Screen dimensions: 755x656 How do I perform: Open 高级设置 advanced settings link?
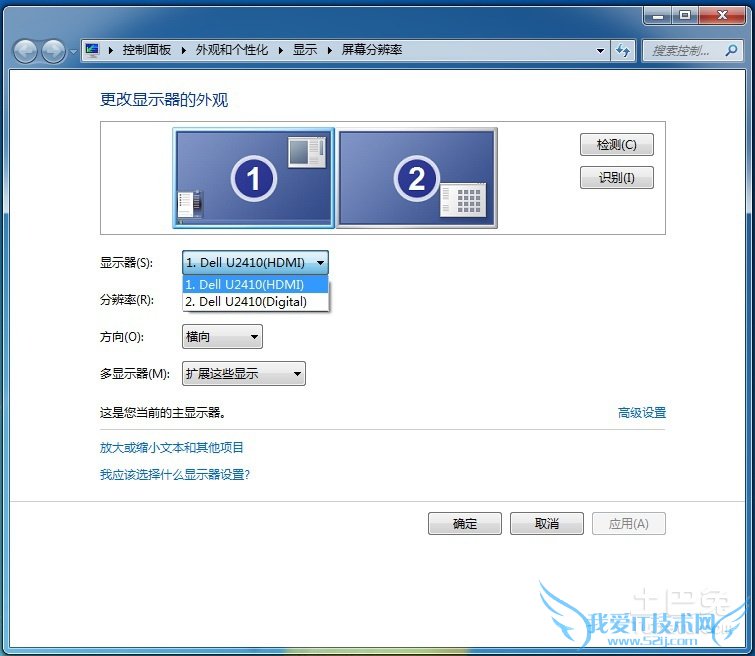[x=641, y=413]
